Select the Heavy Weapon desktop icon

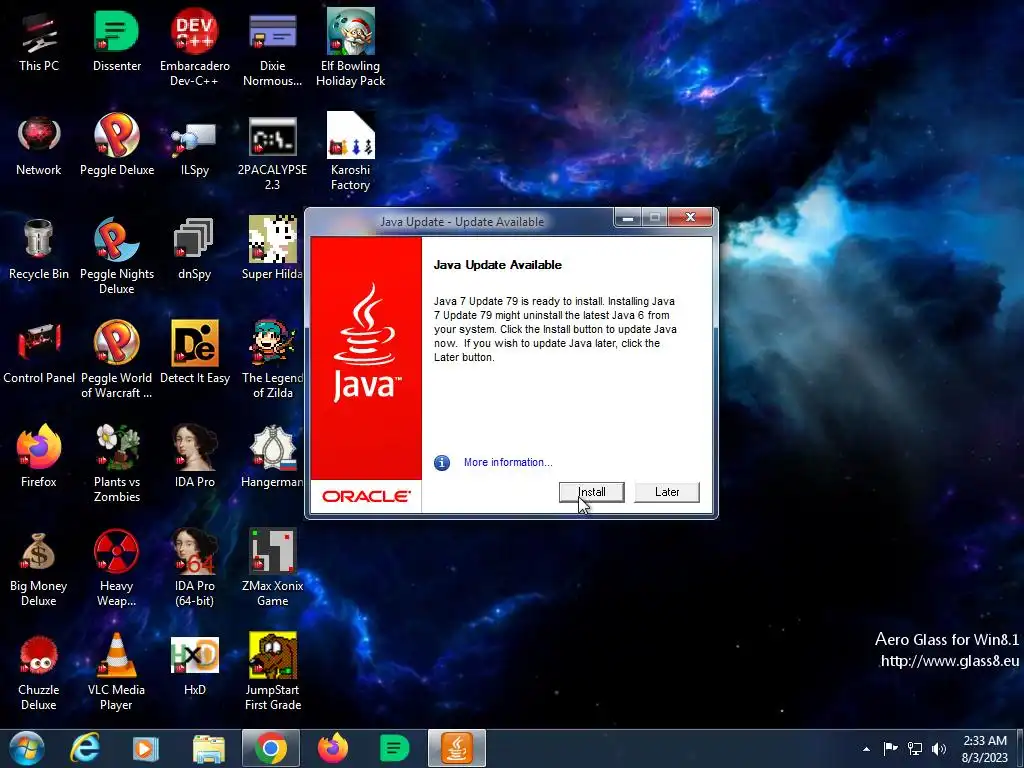[117, 568]
